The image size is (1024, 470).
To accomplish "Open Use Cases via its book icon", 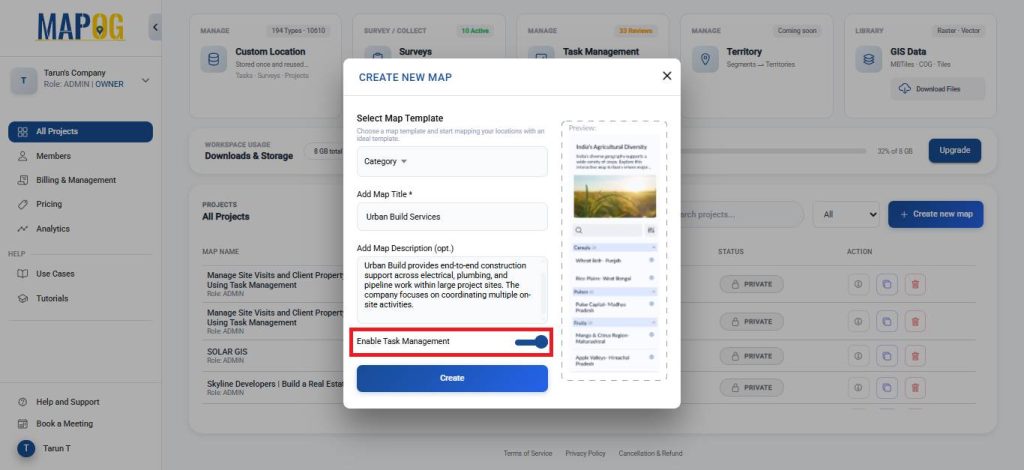I will (x=23, y=274).
